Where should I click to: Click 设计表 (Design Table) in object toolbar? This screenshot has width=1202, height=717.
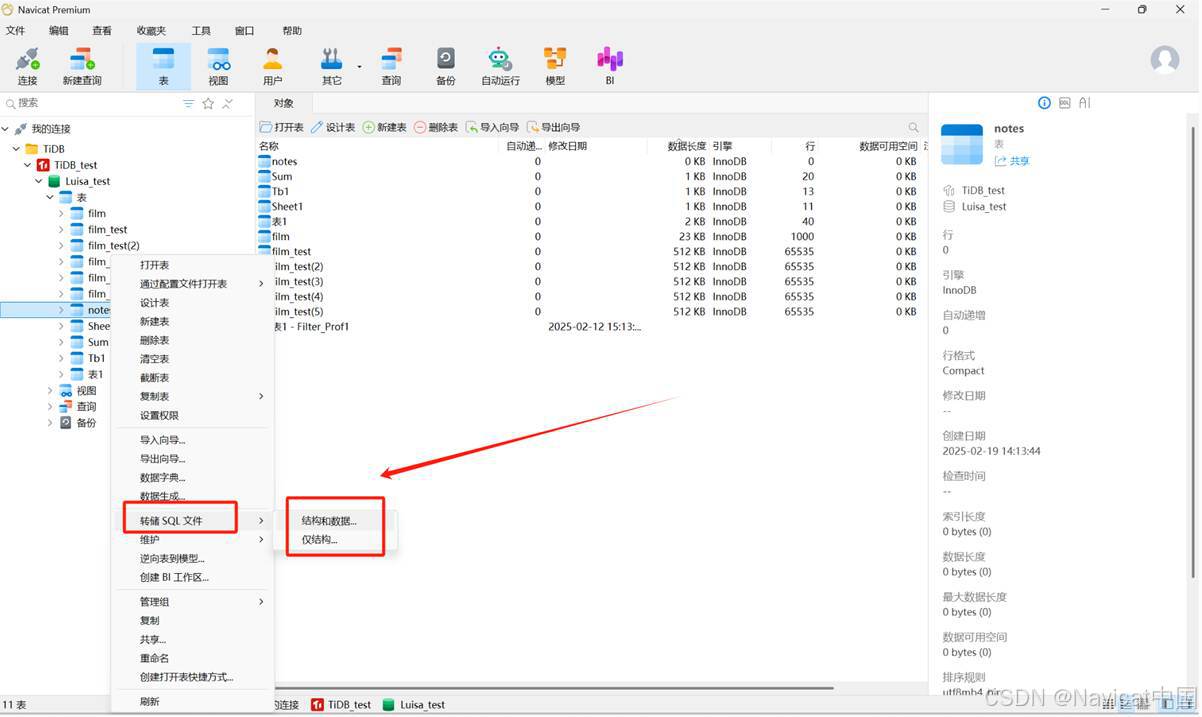[333, 127]
